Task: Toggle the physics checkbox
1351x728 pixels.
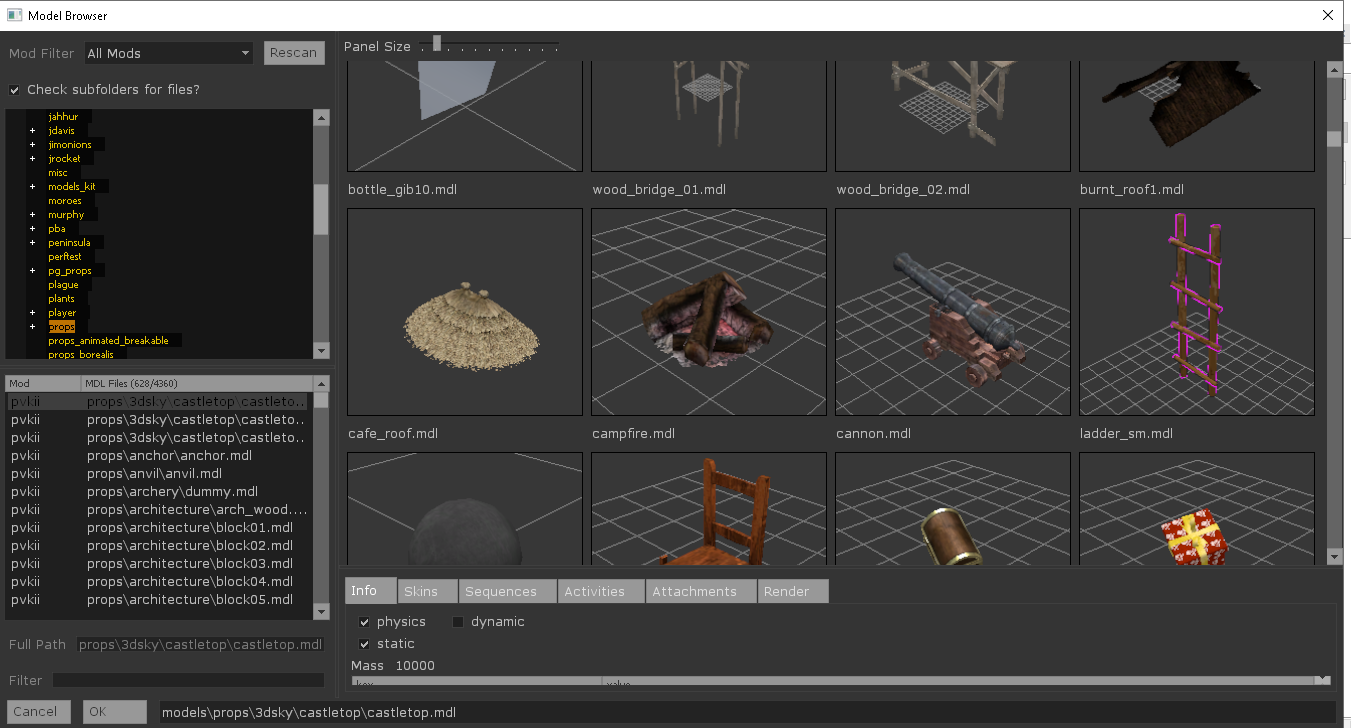Action: point(364,622)
